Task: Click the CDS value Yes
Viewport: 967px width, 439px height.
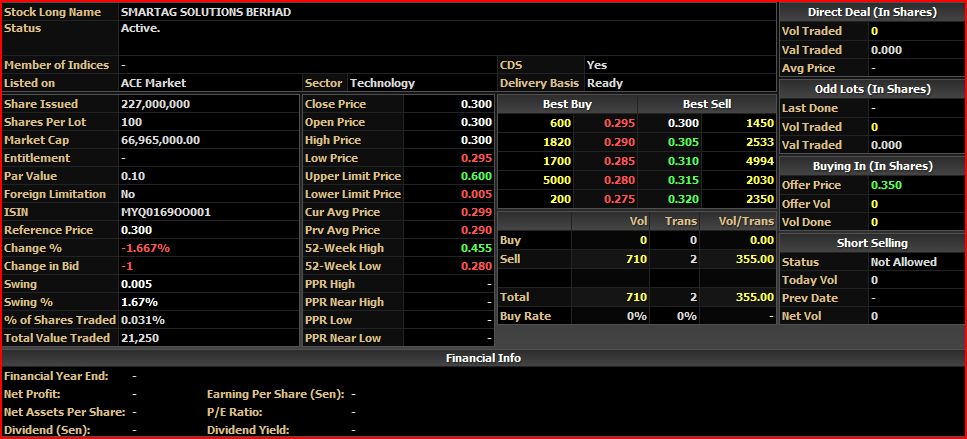Action: (x=596, y=65)
